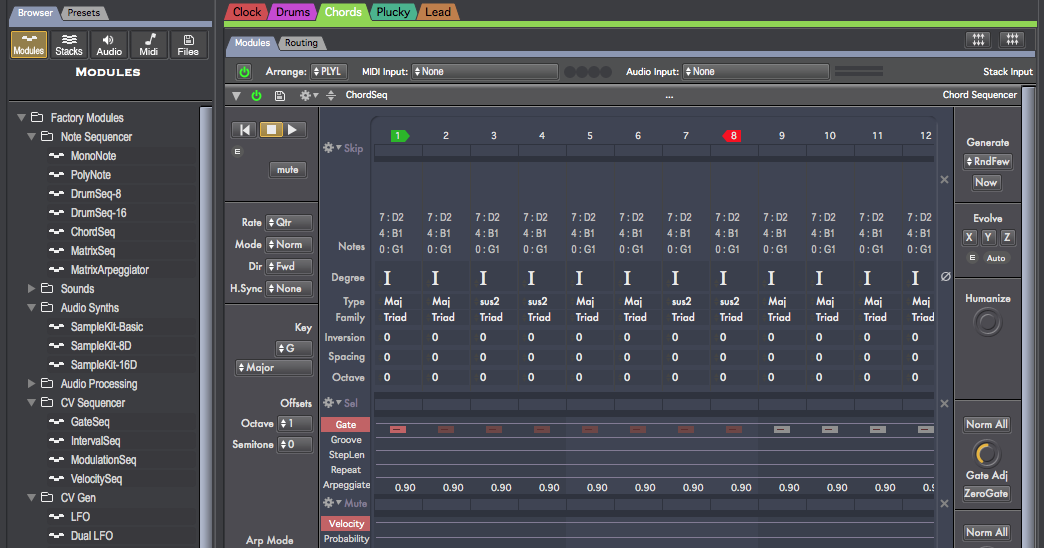The width and height of the screenshot is (1044, 548).
Task: Toggle the ChordSeq module power button
Action: tap(256, 96)
